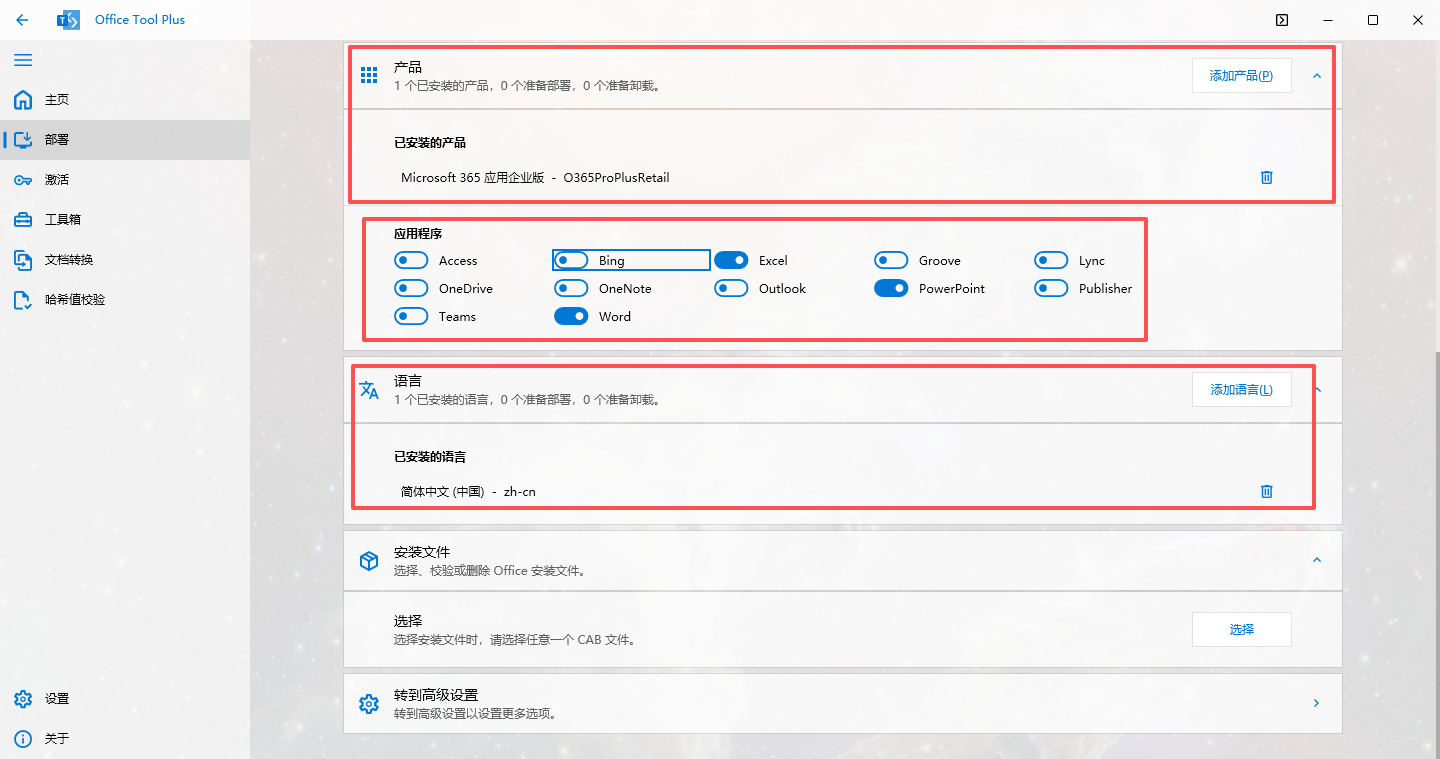
Task: Collapse the 安装文件 section chevron
Action: (1317, 560)
